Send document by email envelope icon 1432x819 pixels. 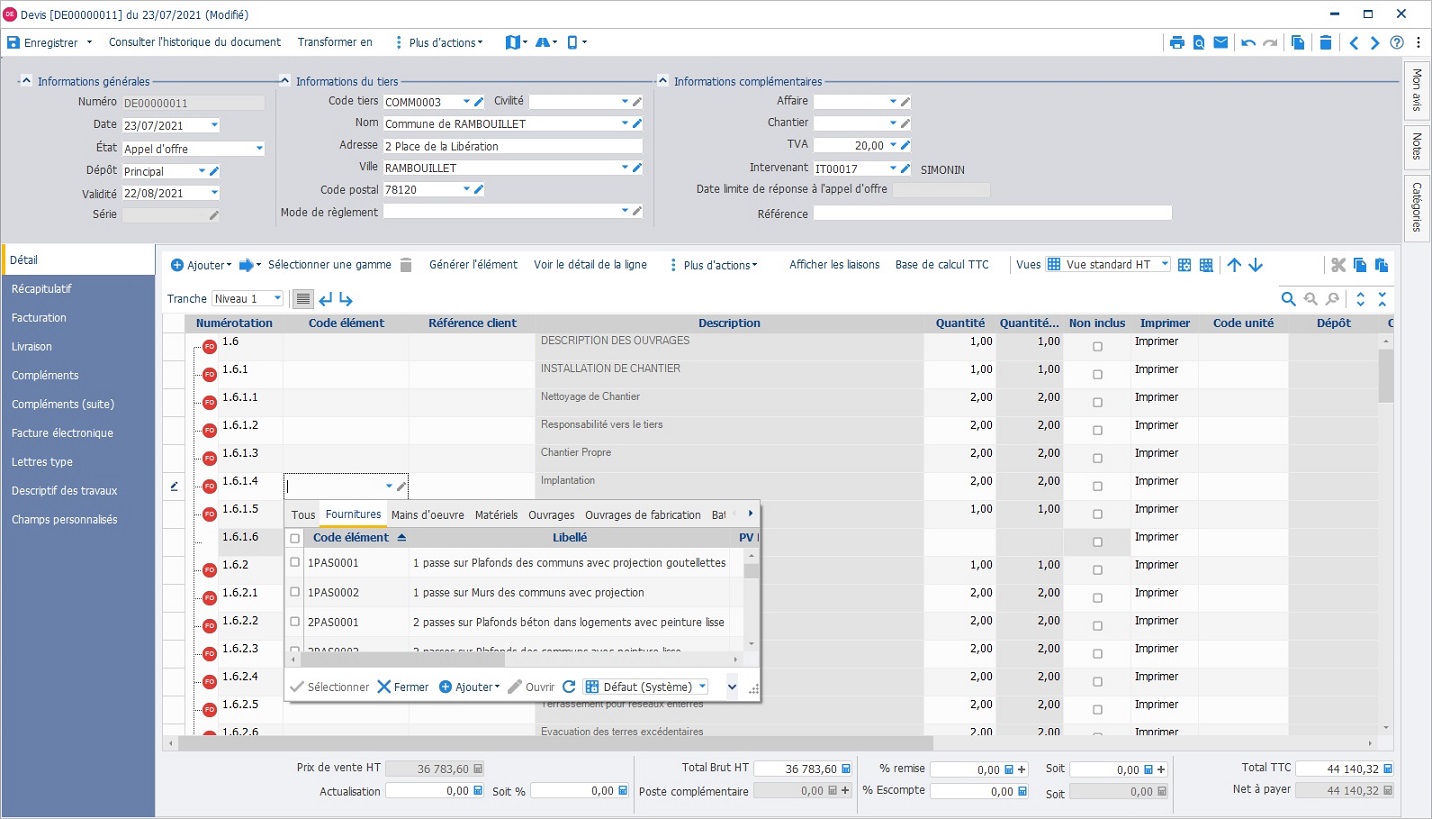click(x=1221, y=43)
